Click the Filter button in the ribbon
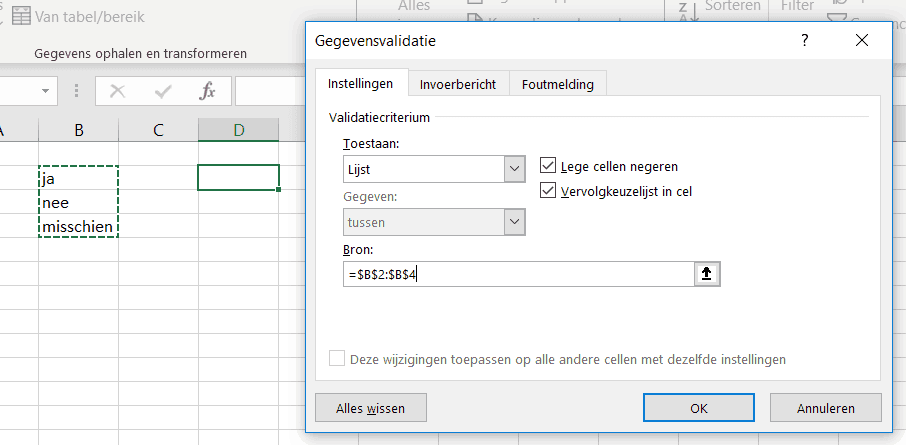 point(797,6)
